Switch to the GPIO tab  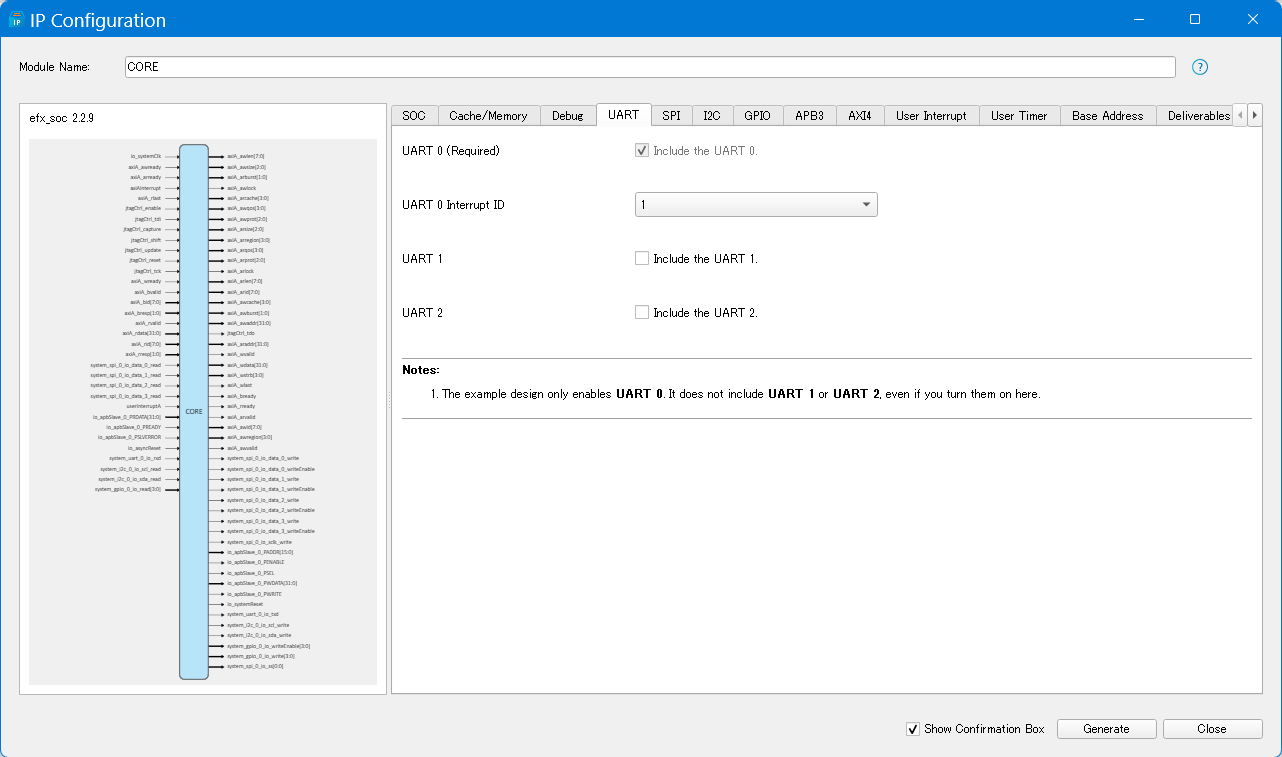tap(757, 116)
